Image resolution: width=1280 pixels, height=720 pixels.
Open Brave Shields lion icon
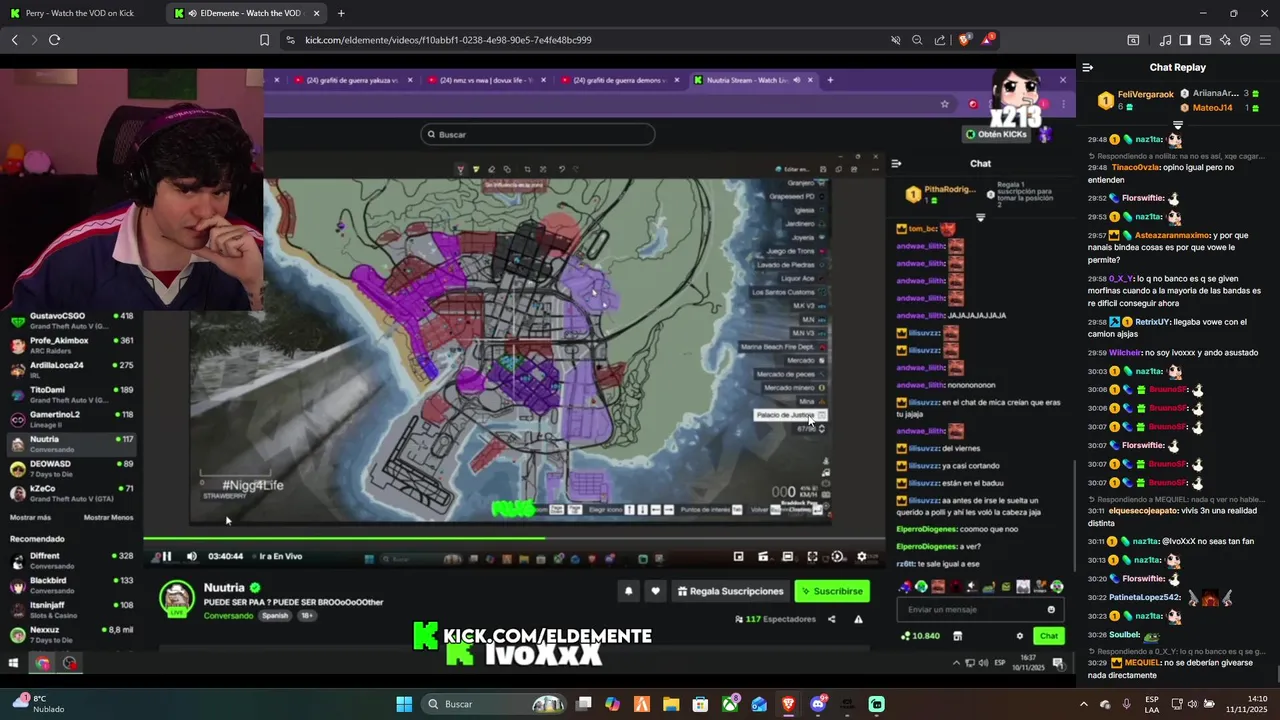coord(965,40)
